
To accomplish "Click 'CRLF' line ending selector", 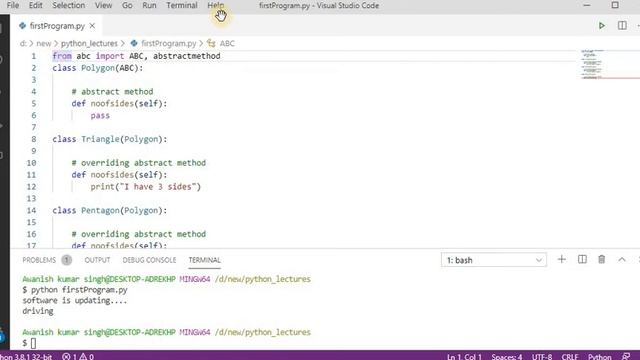I will click(569, 356).
